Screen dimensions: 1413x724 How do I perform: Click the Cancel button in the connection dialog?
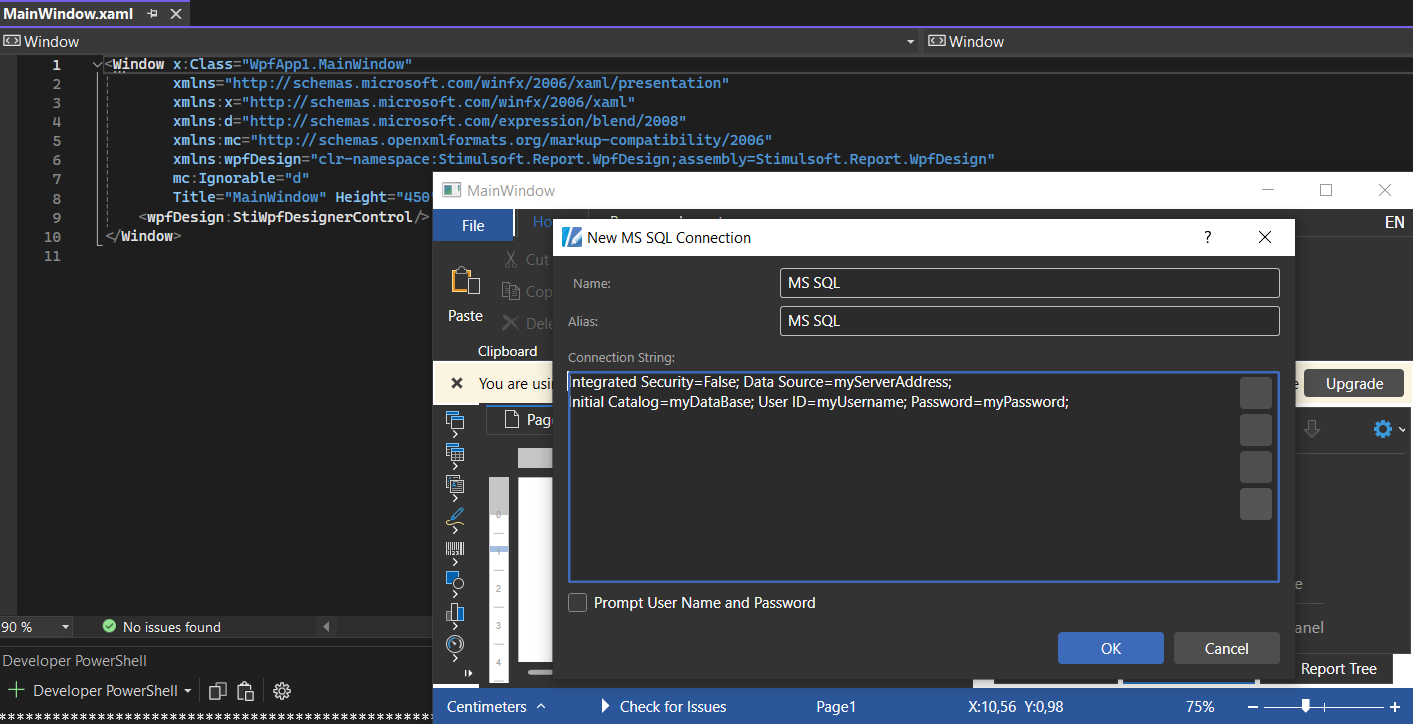tap(1226, 648)
